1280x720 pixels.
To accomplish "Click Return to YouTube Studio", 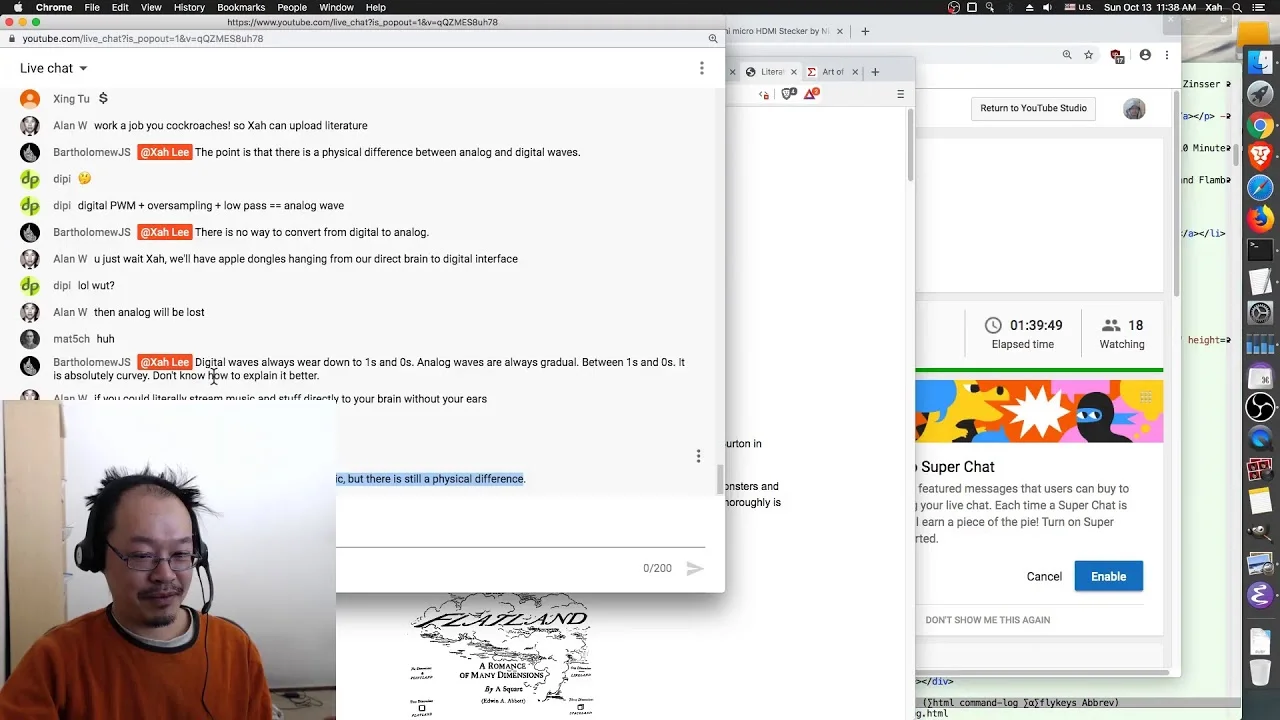I will click(1033, 108).
